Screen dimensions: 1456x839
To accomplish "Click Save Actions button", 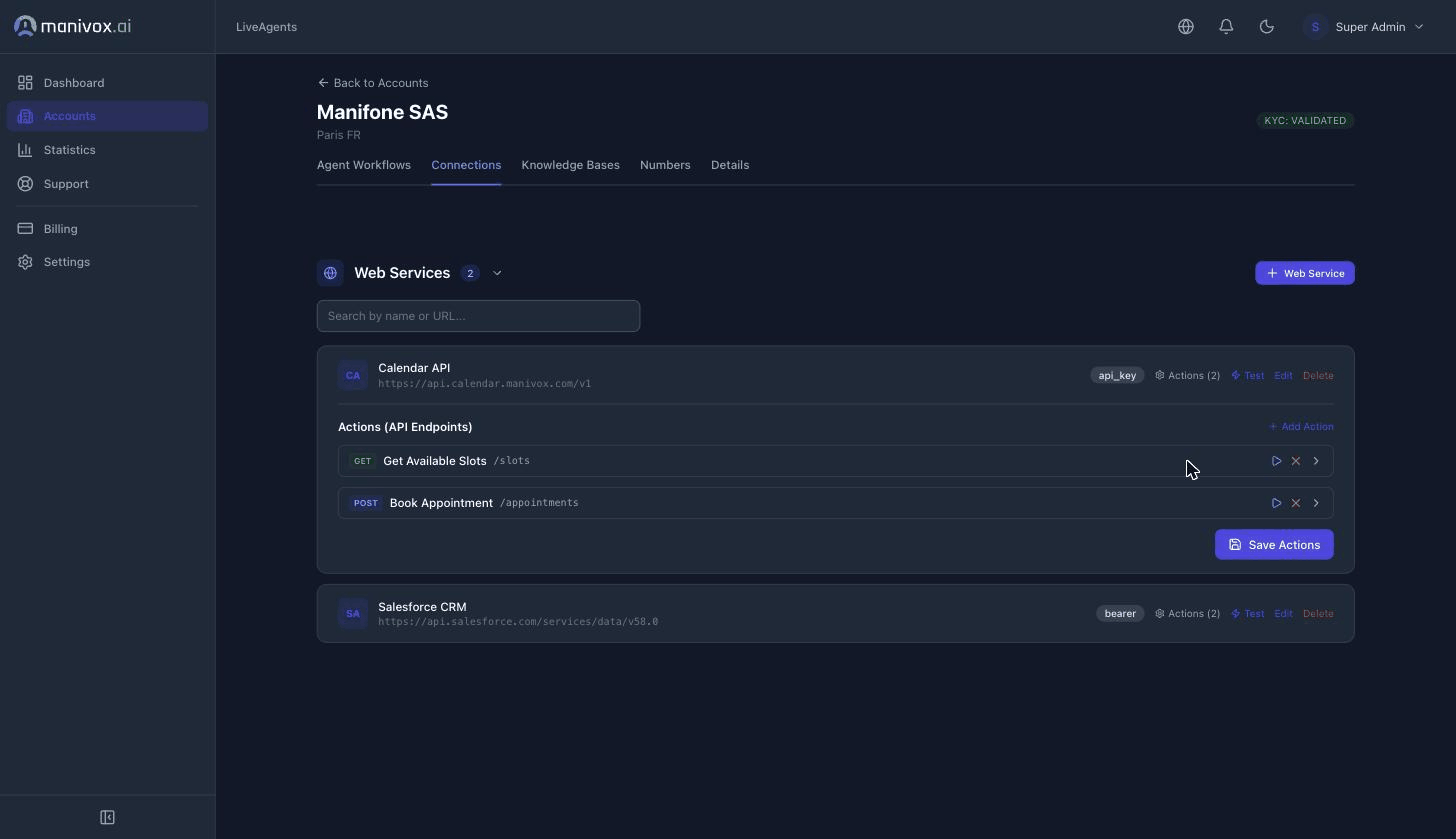I will coord(1274,545).
